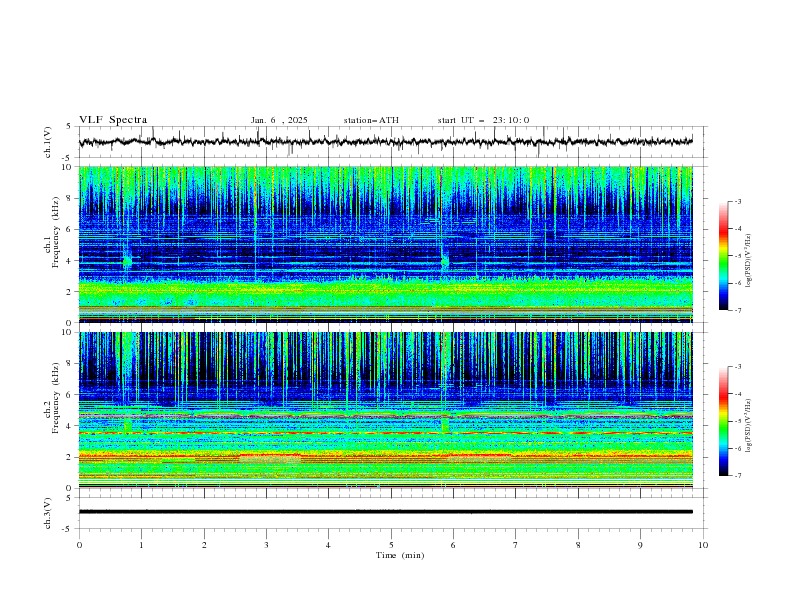Click the time axis tick label "1"
Image resolution: width=792 pixels, height=612 pixels.
click(141, 545)
